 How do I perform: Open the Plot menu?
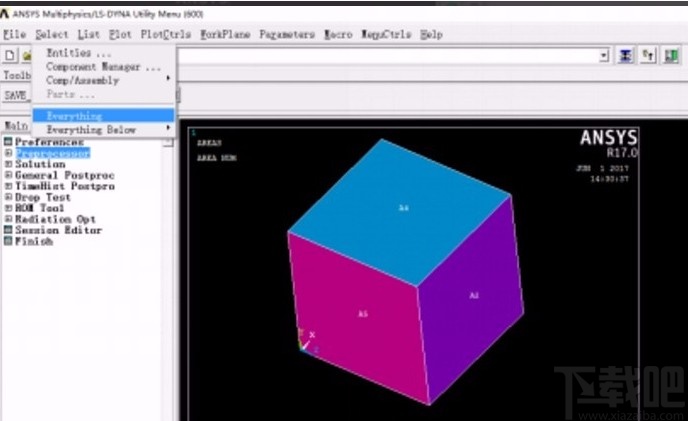pyautogui.click(x=120, y=34)
